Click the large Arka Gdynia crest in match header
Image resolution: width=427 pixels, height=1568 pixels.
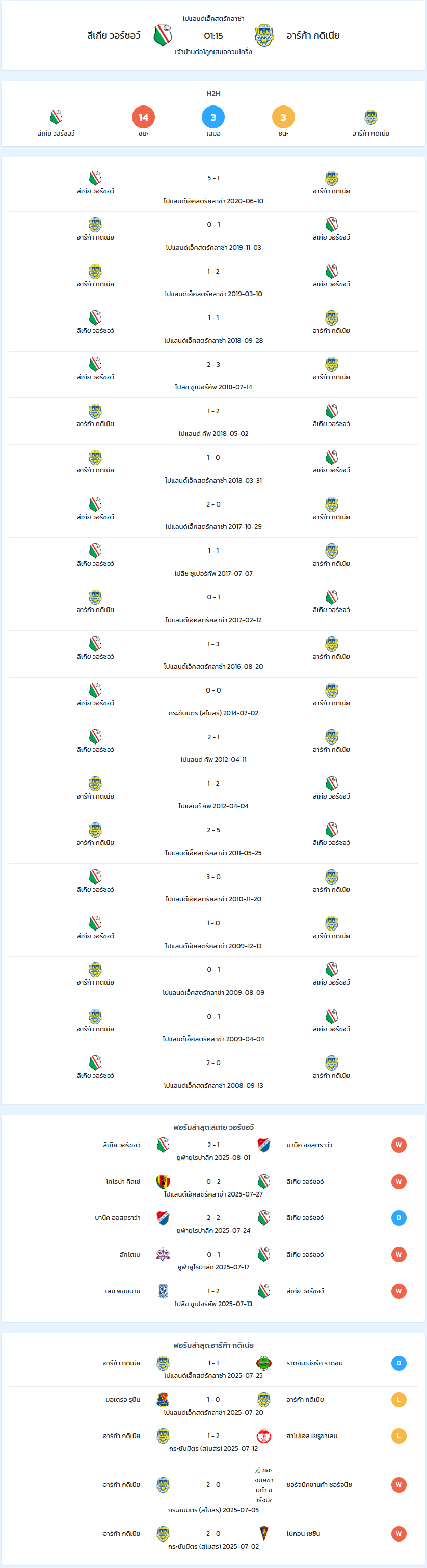[264, 35]
